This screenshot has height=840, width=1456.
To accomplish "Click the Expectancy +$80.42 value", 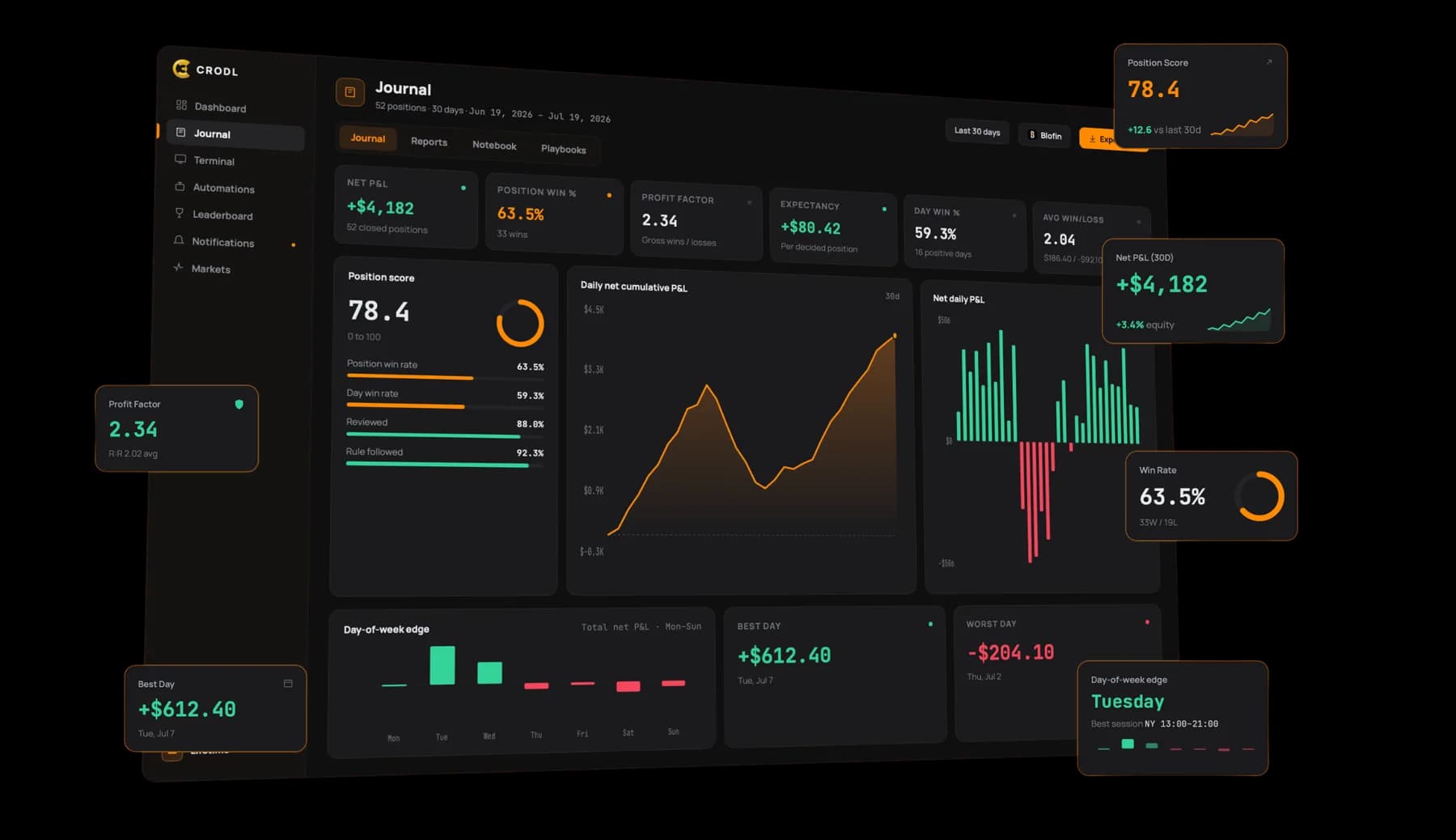I will [x=811, y=228].
